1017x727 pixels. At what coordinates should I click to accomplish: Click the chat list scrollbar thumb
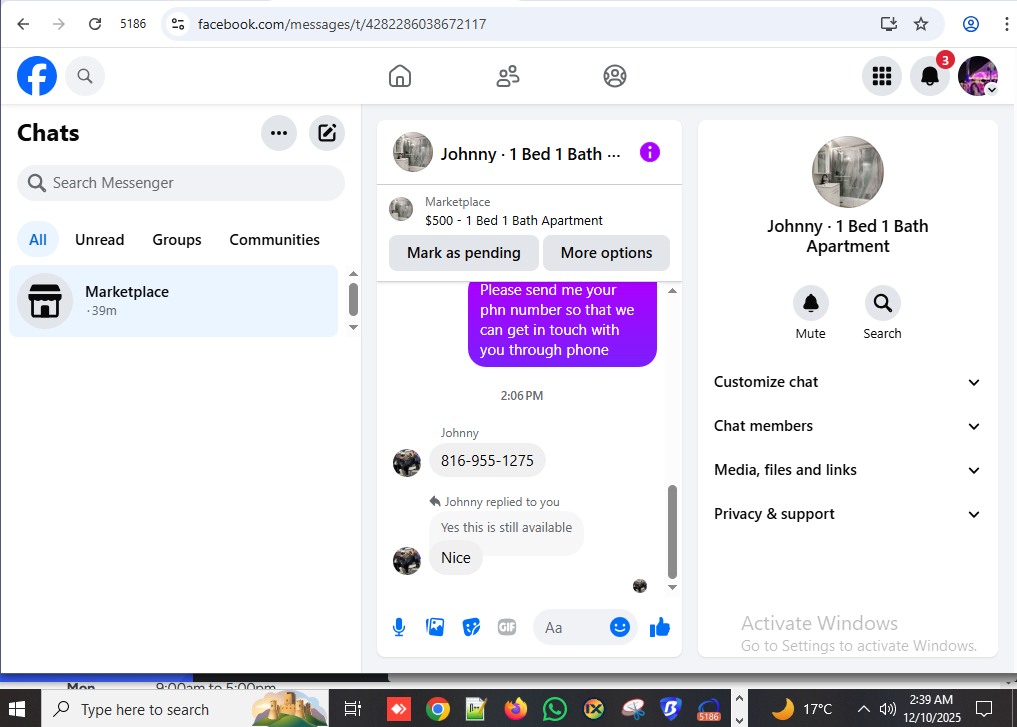353,300
